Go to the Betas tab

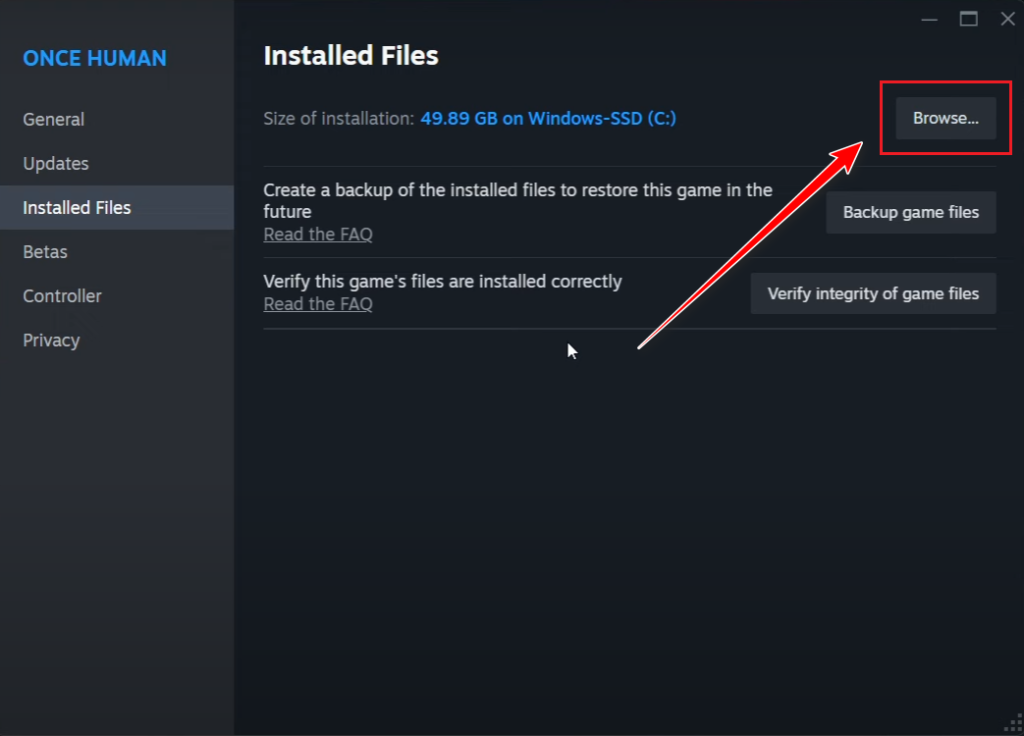point(45,251)
